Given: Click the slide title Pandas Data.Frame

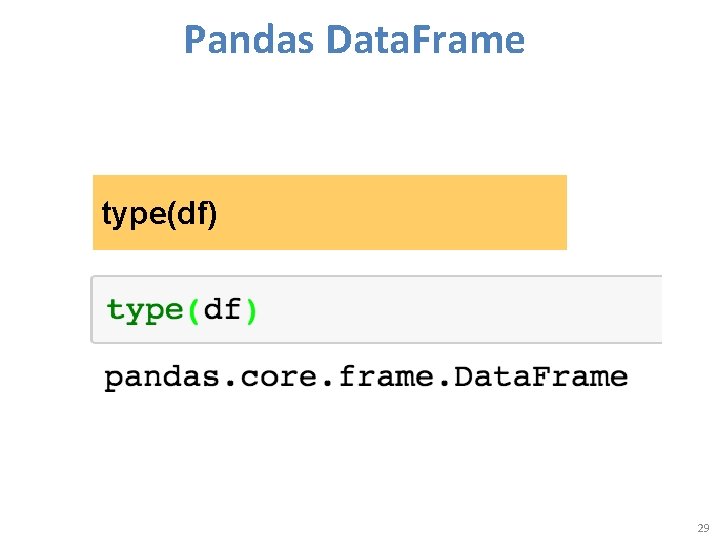Looking at the screenshot, I should (354, 40).
